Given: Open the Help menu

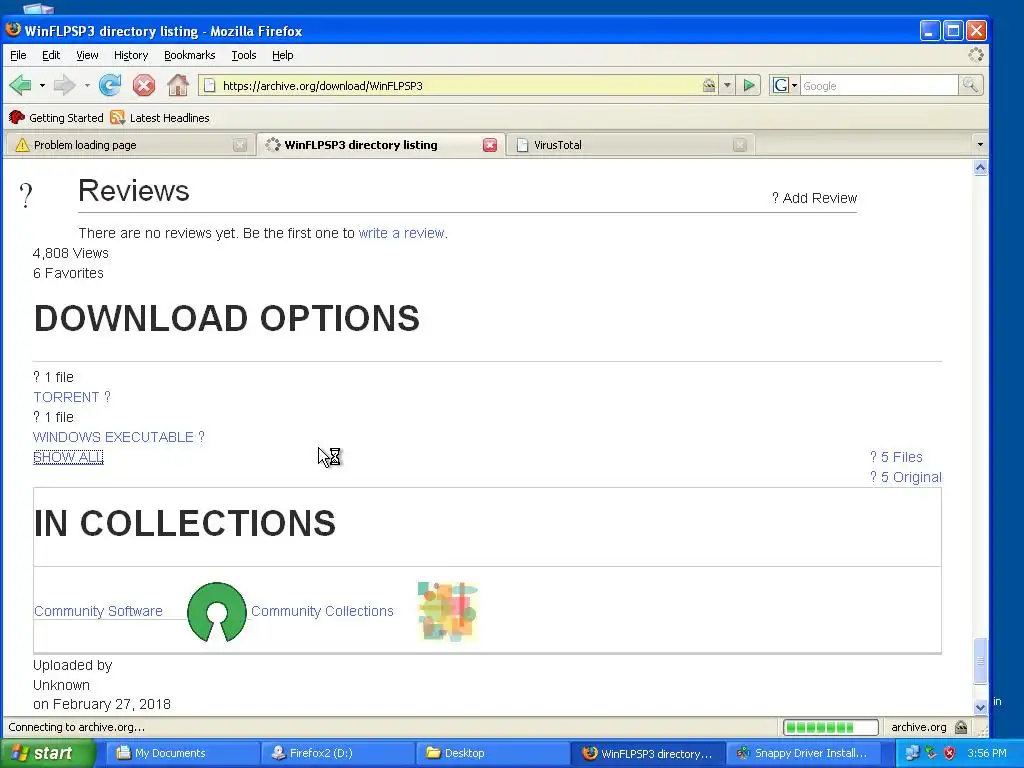Looking at the screenshot, I should point(282,56).
